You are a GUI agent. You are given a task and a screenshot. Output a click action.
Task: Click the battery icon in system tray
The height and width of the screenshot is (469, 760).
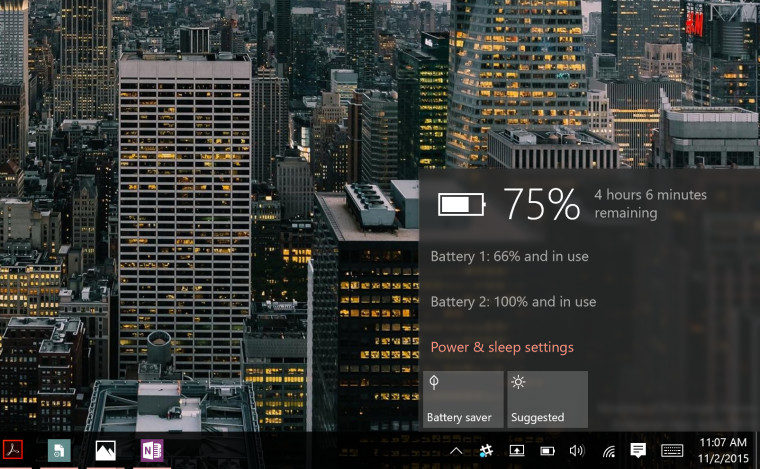pos(547,451)
